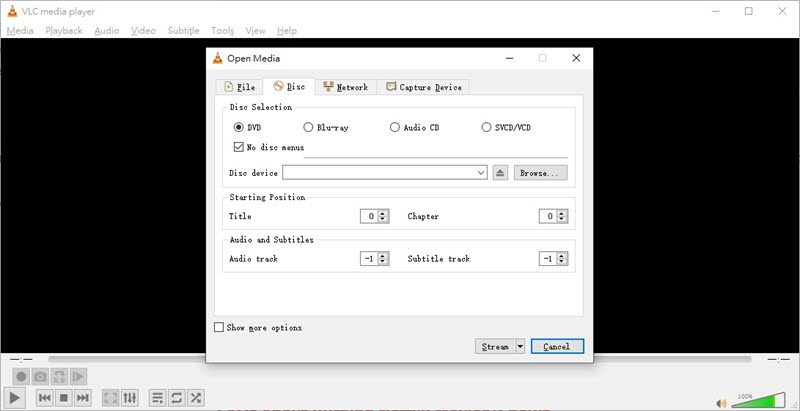Open the Media menu
The height and width of the screenshot is (411, 800).
[x=20, y=31]
